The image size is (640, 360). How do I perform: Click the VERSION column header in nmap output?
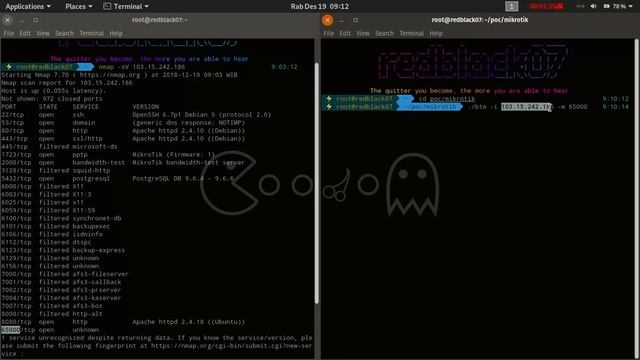click(146, 107)
